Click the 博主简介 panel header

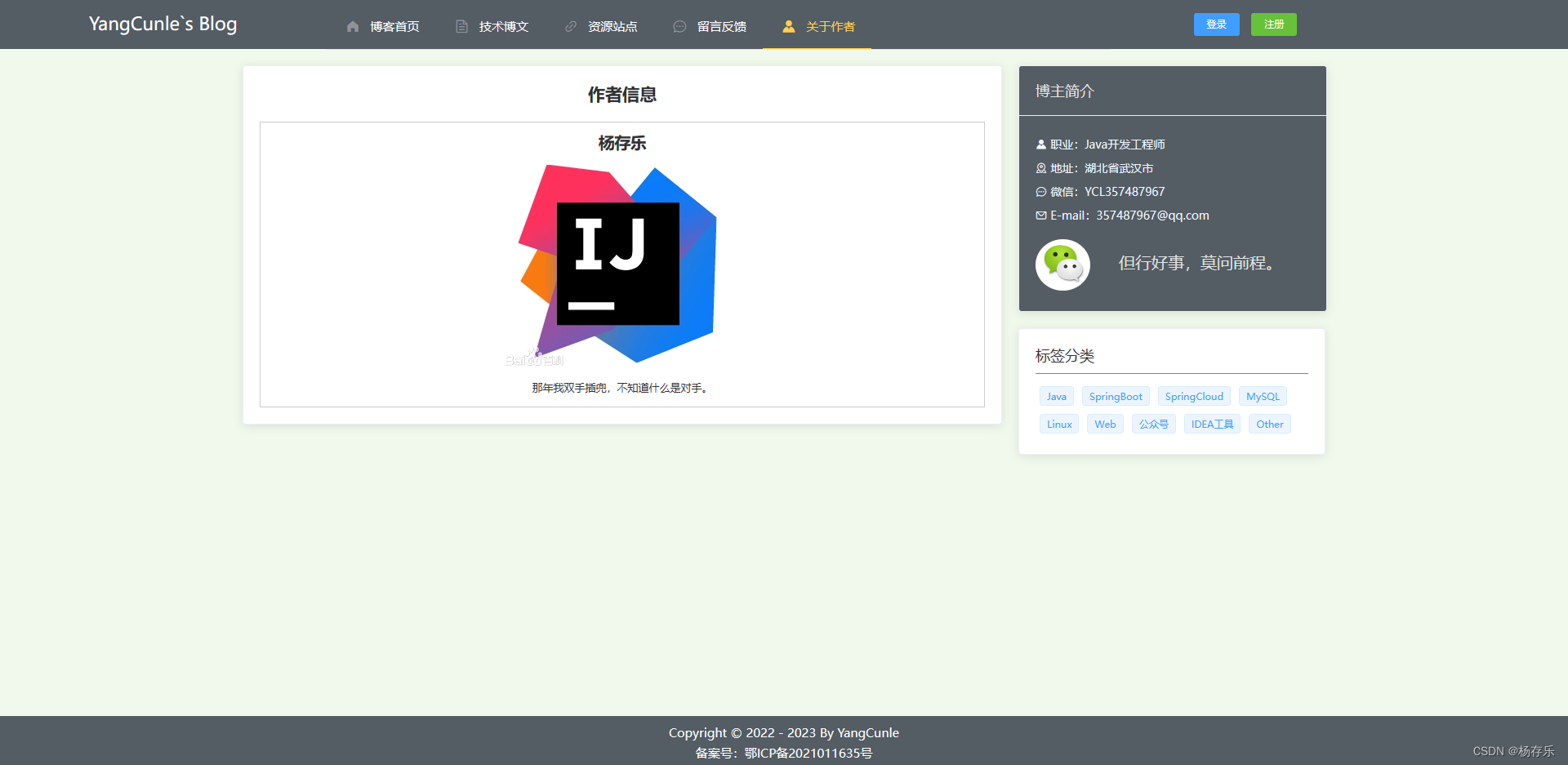(1172, 91)
